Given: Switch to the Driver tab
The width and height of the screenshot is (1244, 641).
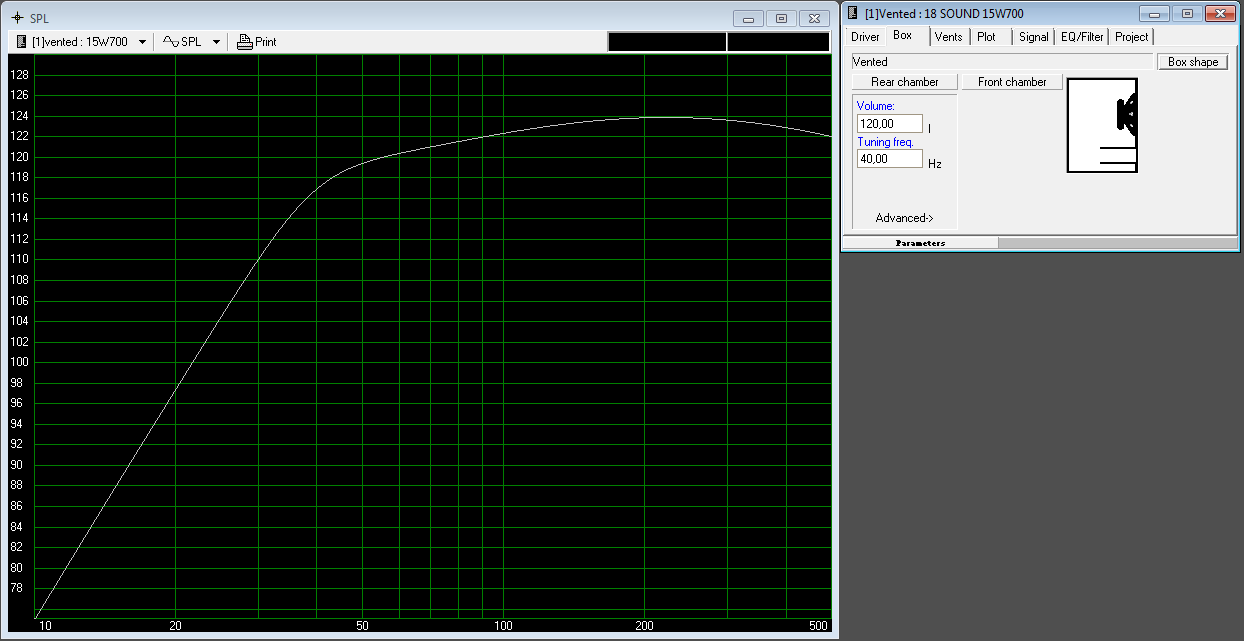Looking at the screenshot, I should pos(865,37).
